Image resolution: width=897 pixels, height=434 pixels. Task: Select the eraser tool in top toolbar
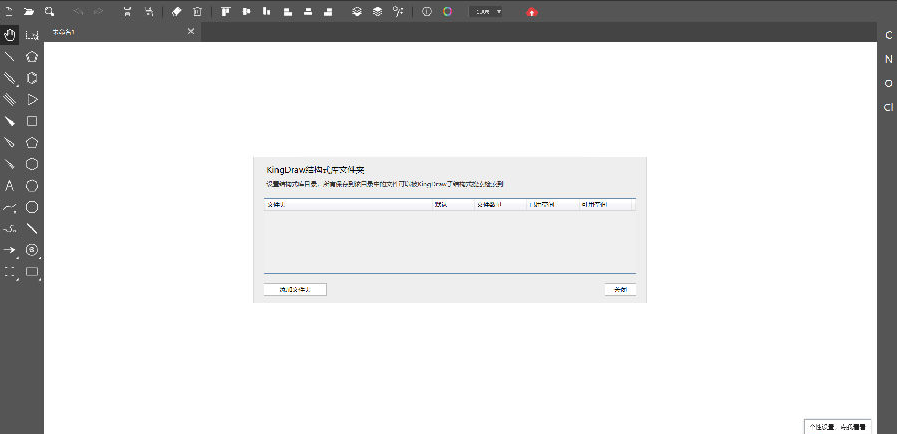(x=177, y=11)
